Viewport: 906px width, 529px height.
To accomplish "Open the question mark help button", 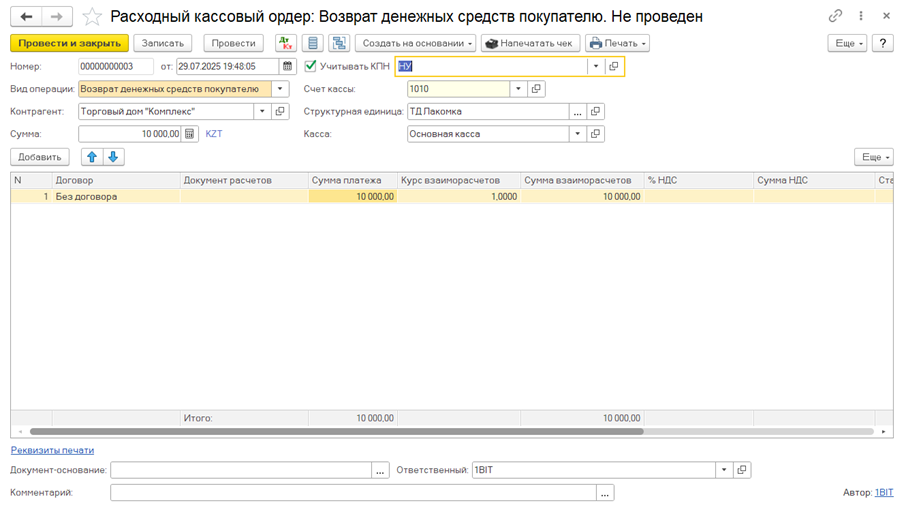I will click(x=882, y=43).
